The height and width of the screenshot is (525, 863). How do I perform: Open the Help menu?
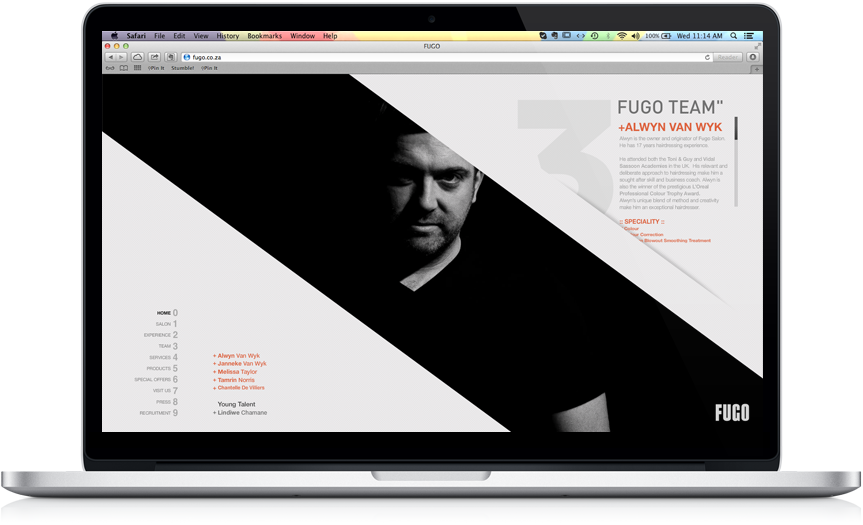click(x=330, y=36)
